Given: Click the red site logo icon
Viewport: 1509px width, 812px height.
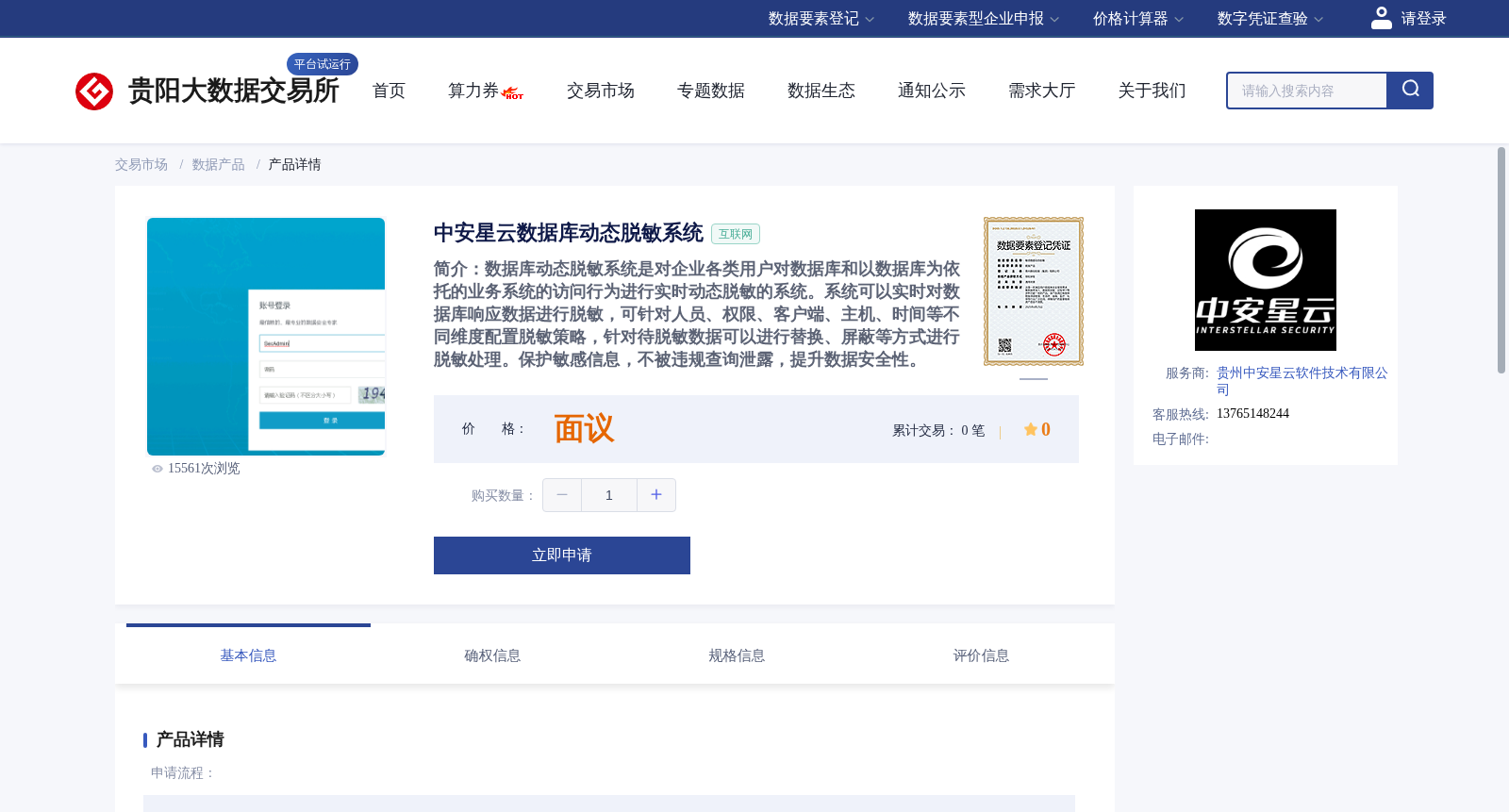Looking at the screenshot, I should point(94,91).
